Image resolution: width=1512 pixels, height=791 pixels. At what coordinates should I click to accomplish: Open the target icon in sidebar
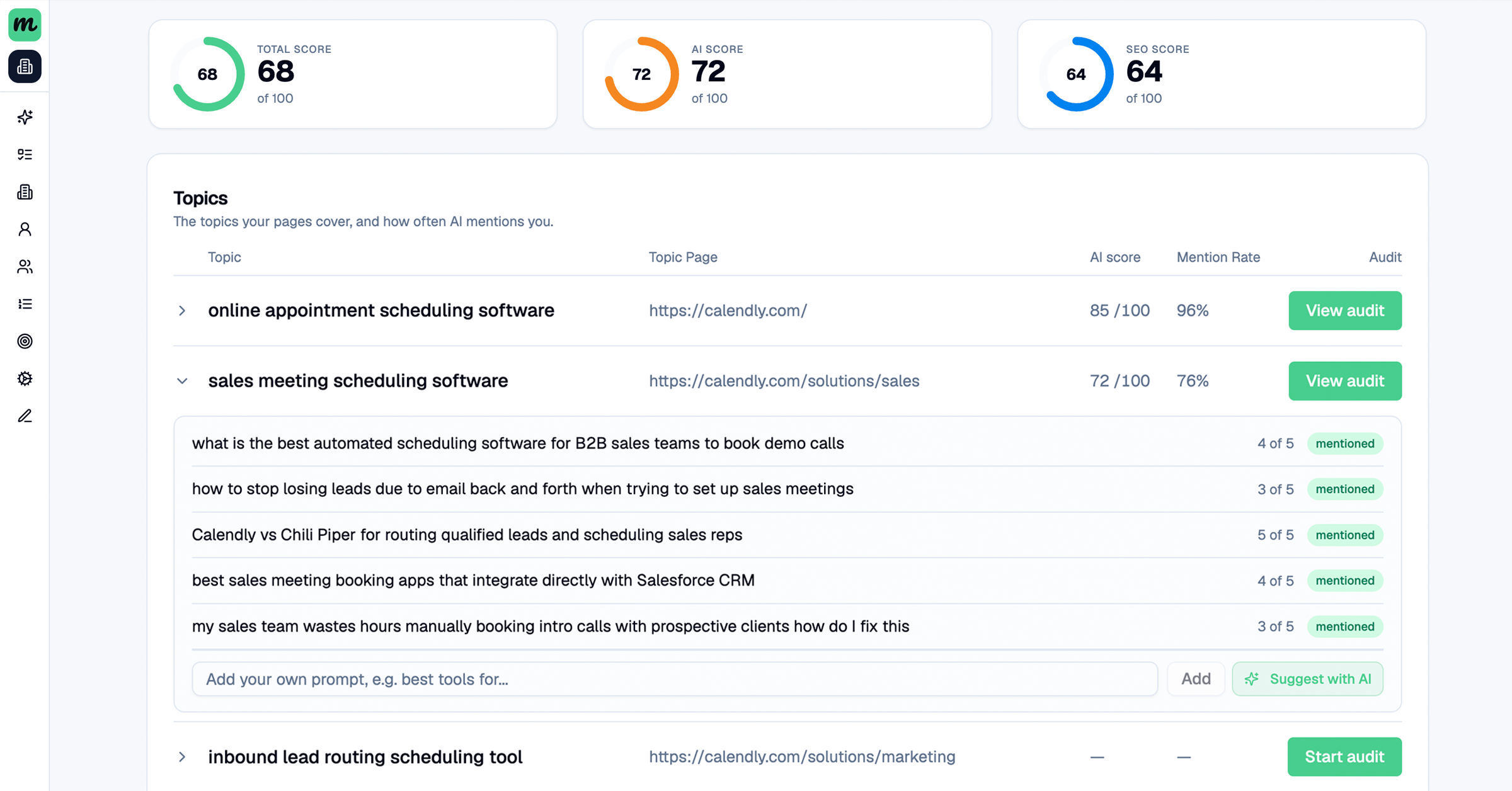pyautogui.click(x=25, y=341)
